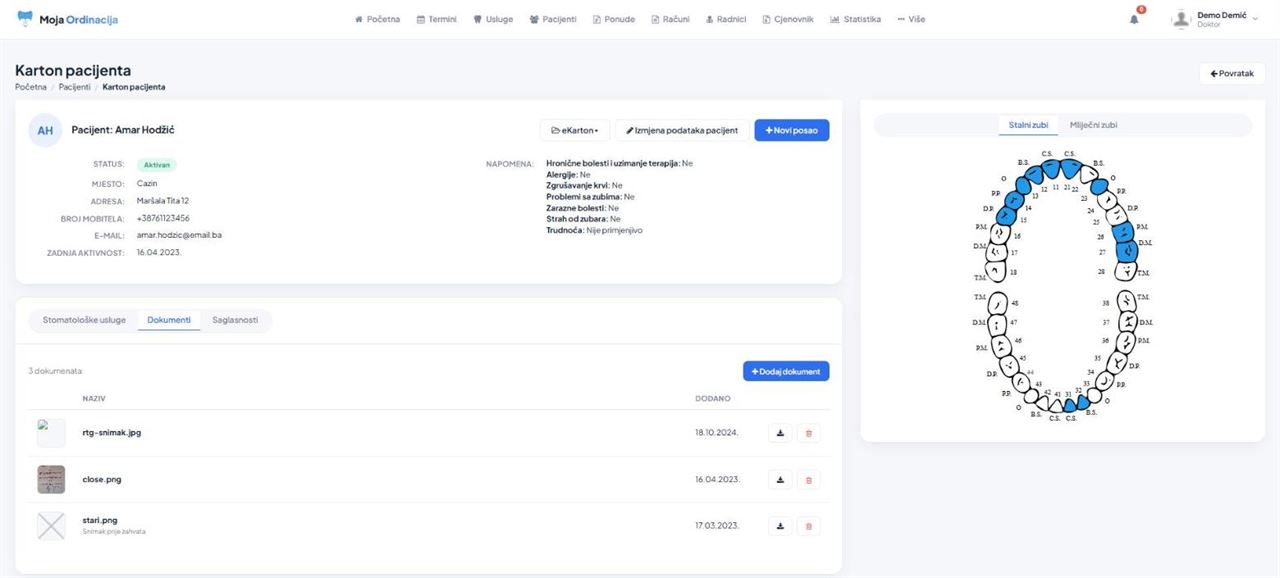This screenshot has height=578, width=1280.
Task: Open the stari.png thumbnail placeholder
Action: click(51, 526)
